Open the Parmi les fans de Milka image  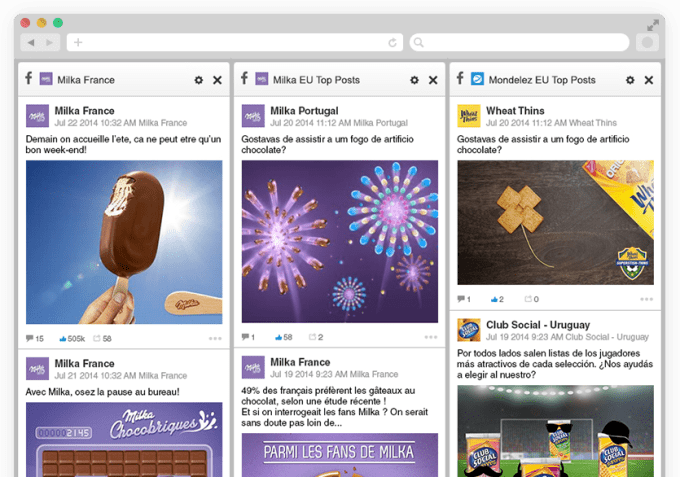pyautogui.click(x=340, y=455)
